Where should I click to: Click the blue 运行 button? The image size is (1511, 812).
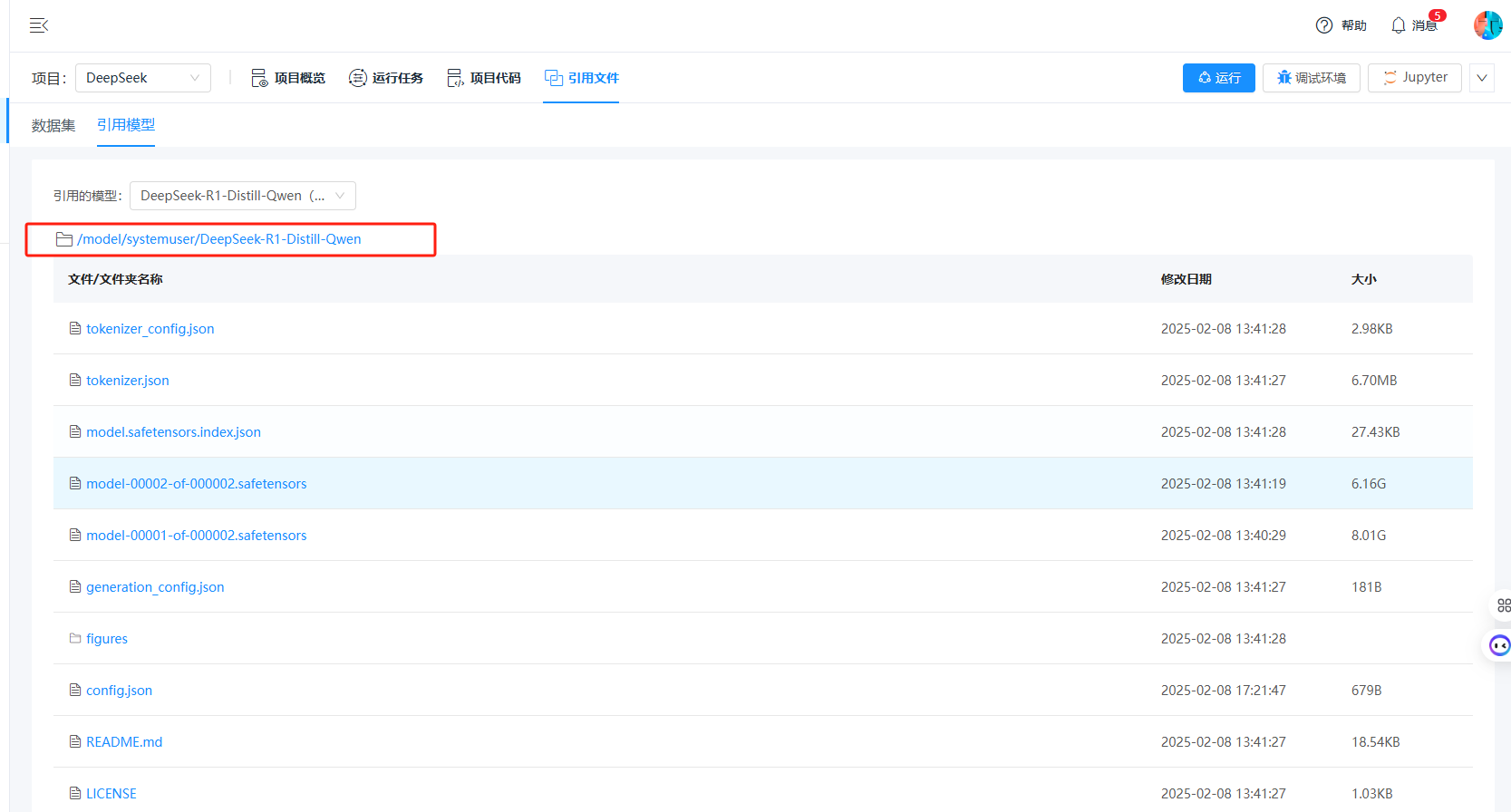(1219, 78)
